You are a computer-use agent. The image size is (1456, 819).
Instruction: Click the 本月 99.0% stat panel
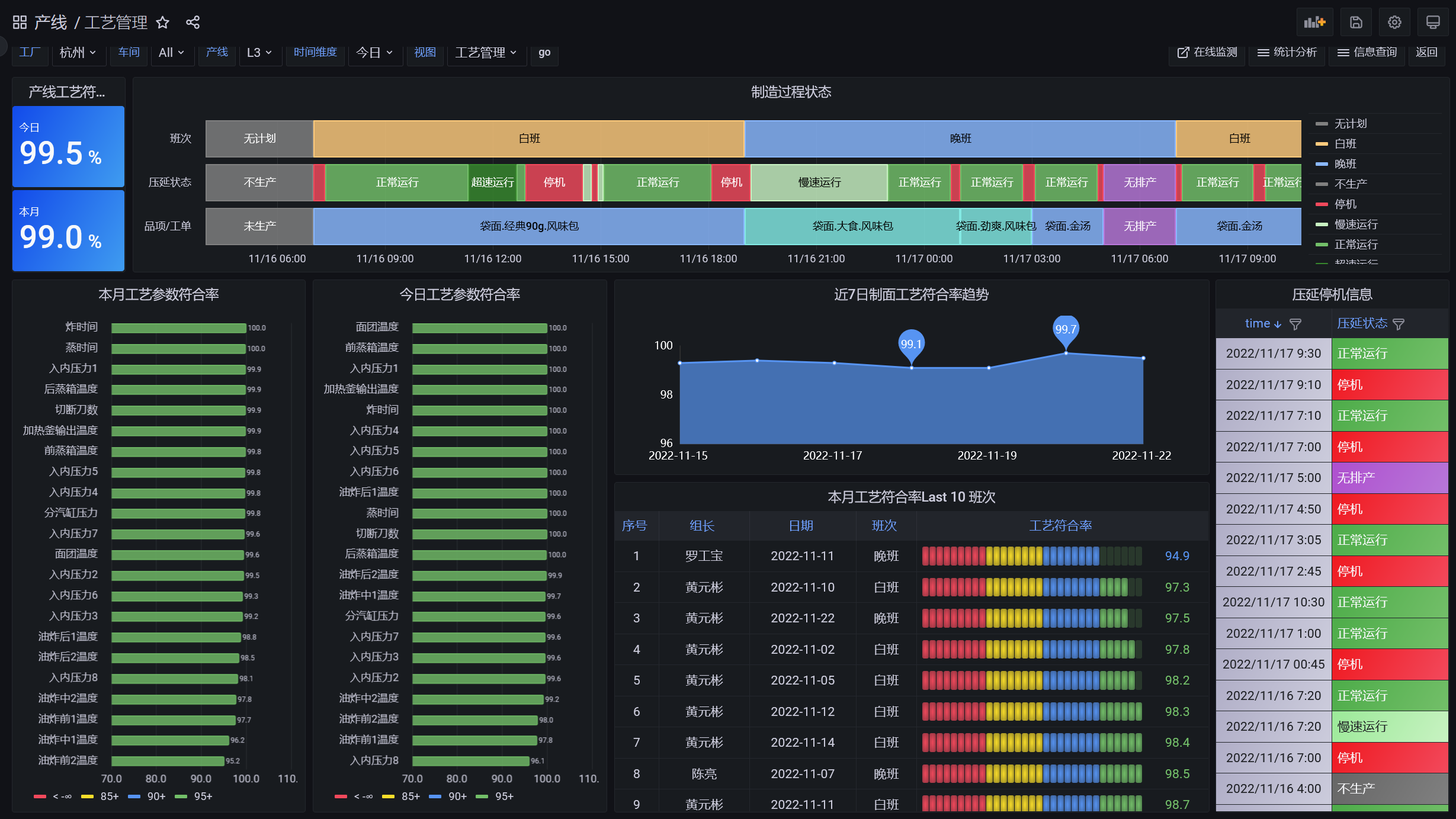[68, 230]
